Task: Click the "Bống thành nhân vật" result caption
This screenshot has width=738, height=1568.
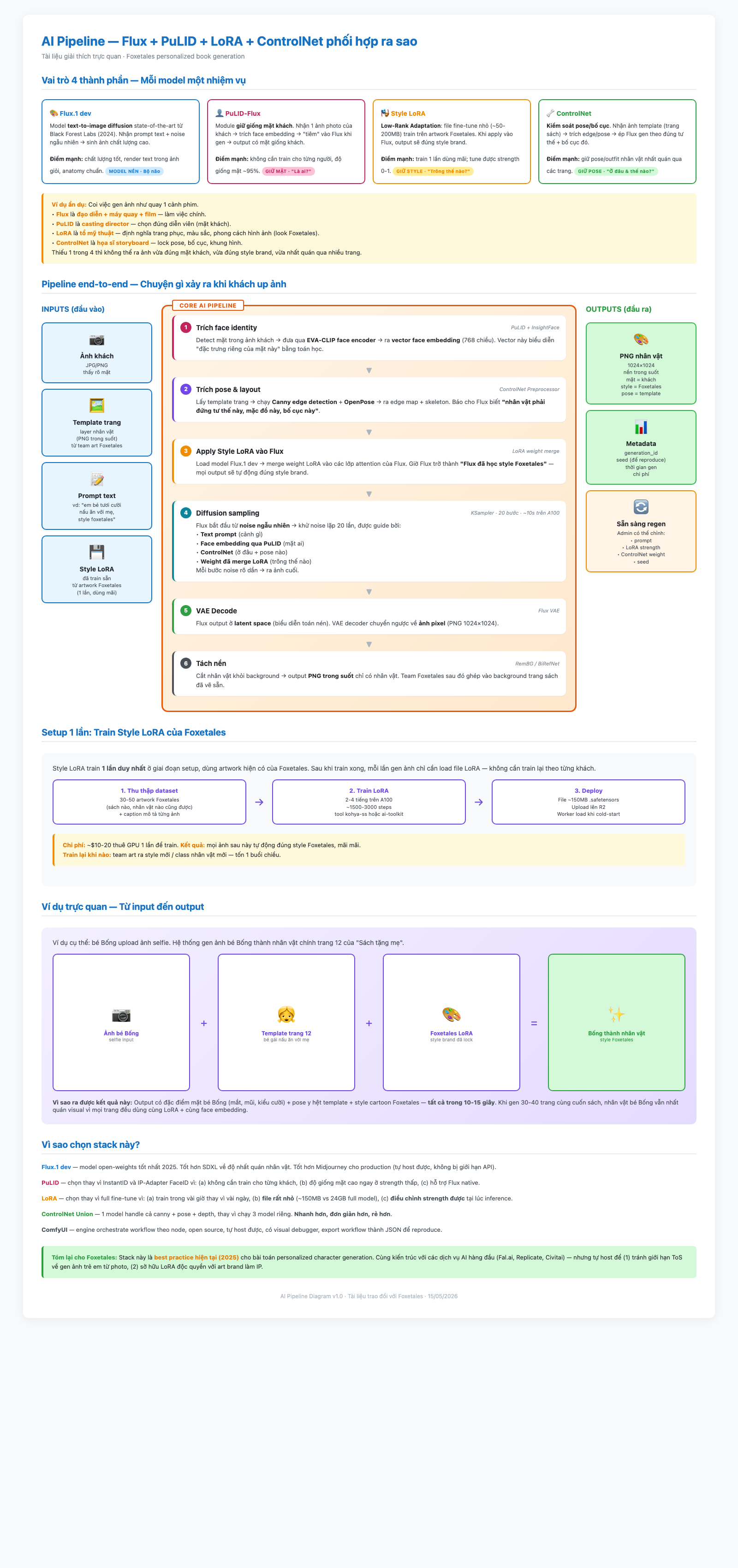Action: coord(616,1033)
